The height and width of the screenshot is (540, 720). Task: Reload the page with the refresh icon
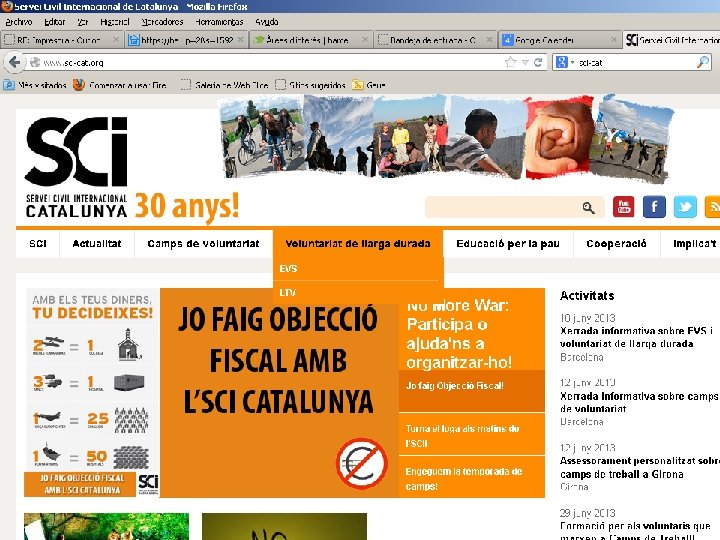tap(538, 62)
